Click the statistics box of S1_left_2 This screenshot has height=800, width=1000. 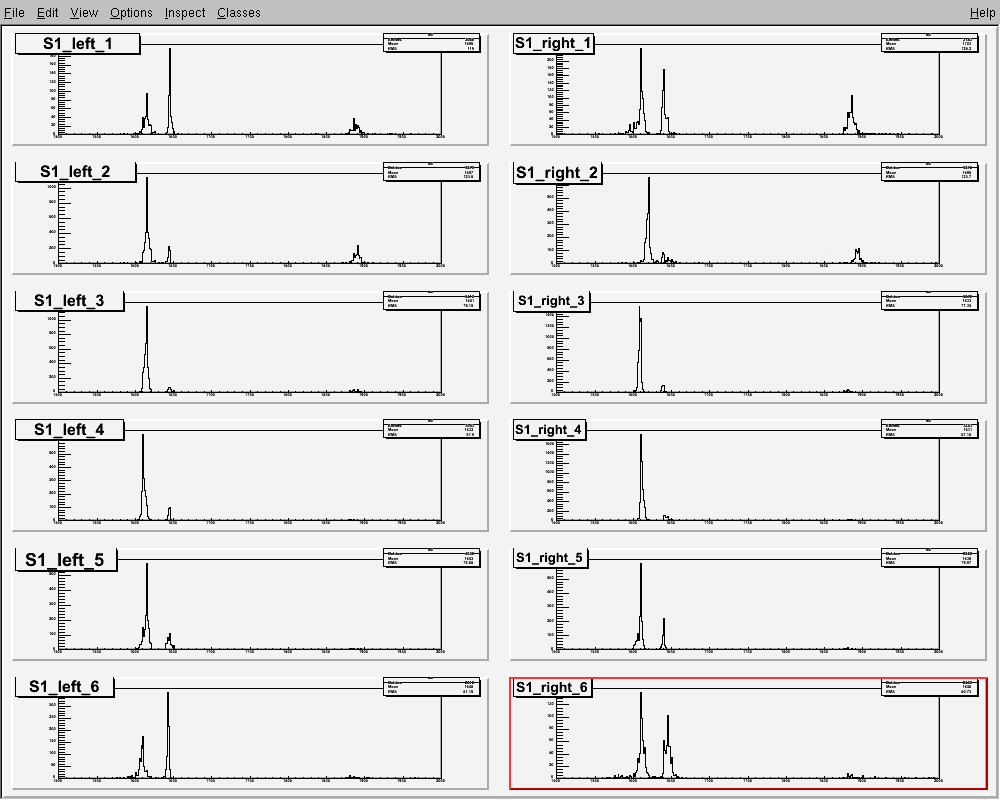432,172
